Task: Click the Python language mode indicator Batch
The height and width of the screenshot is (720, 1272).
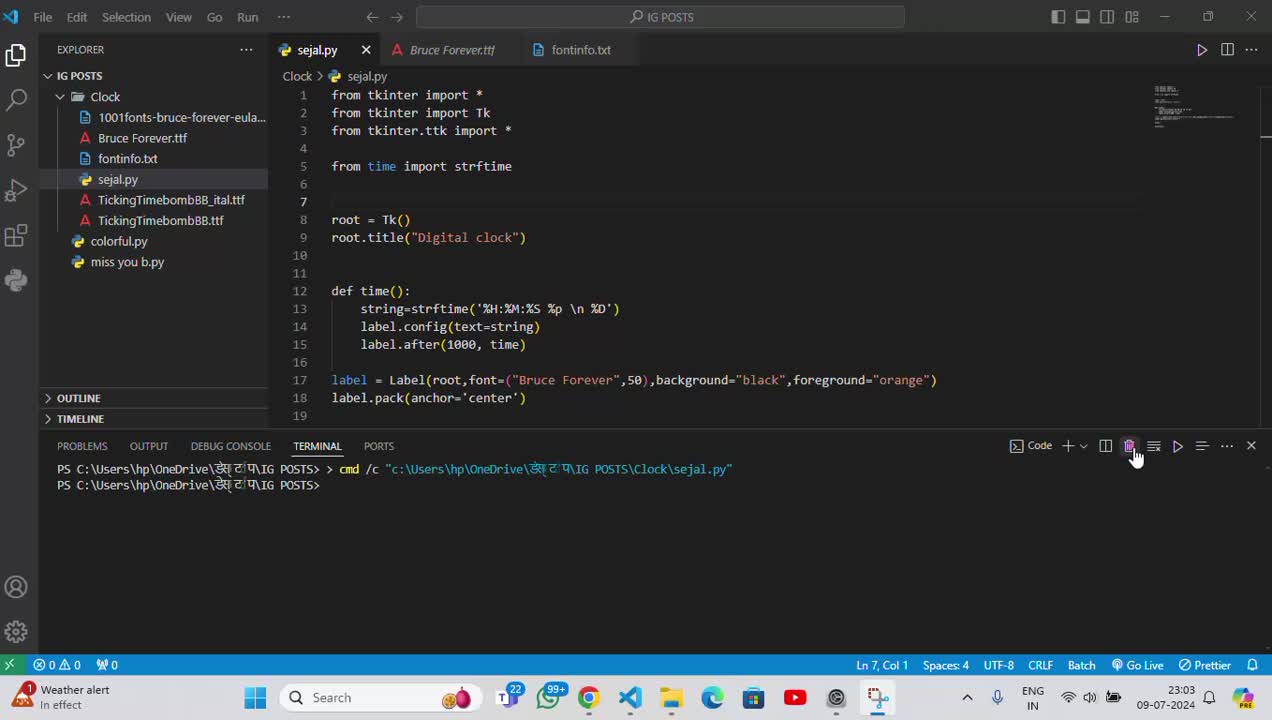Action: point(1082,665)
